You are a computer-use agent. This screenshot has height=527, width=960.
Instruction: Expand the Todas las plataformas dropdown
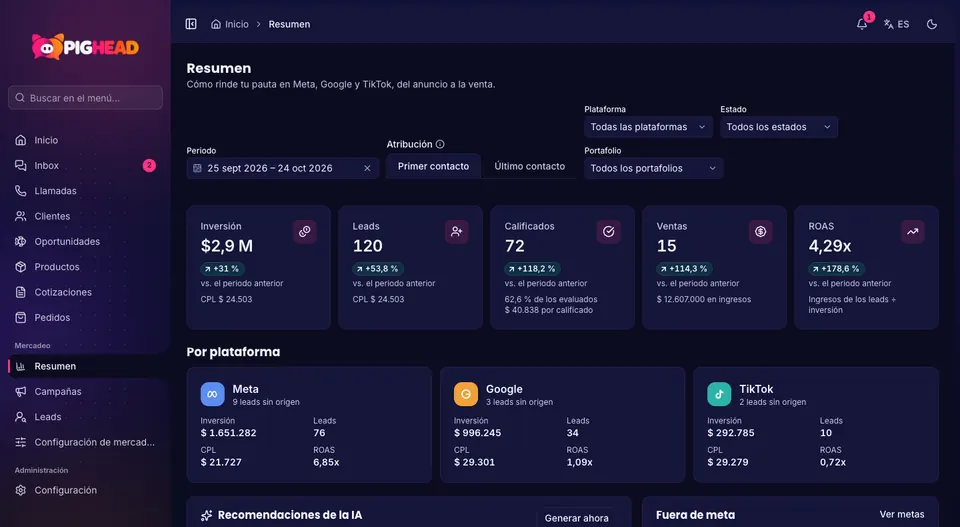pyautogui.click(x=648, y=127)
